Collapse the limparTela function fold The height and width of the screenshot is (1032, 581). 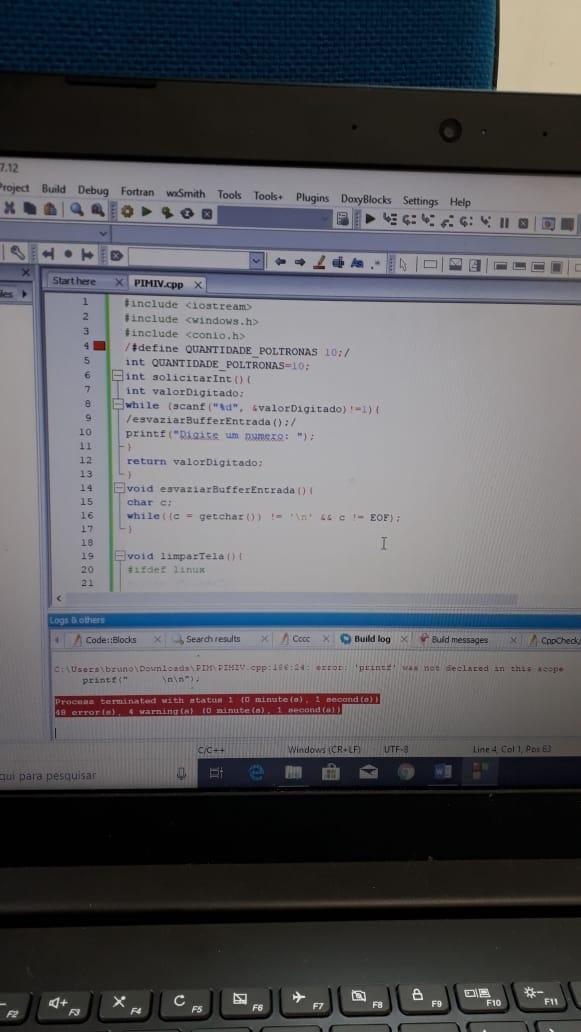coord(120,556)
